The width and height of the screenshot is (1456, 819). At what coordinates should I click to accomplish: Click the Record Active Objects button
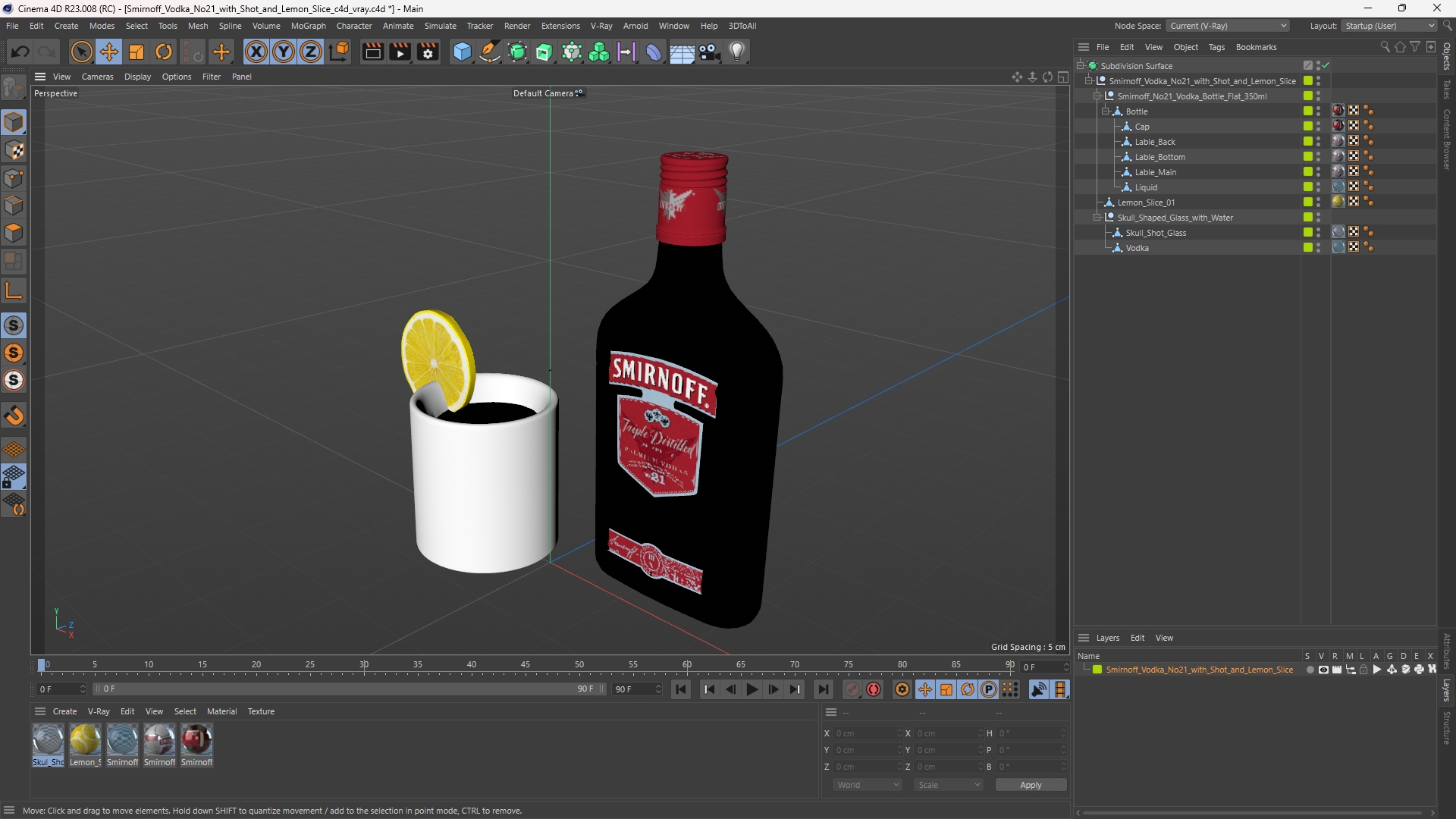pos(852,689)
